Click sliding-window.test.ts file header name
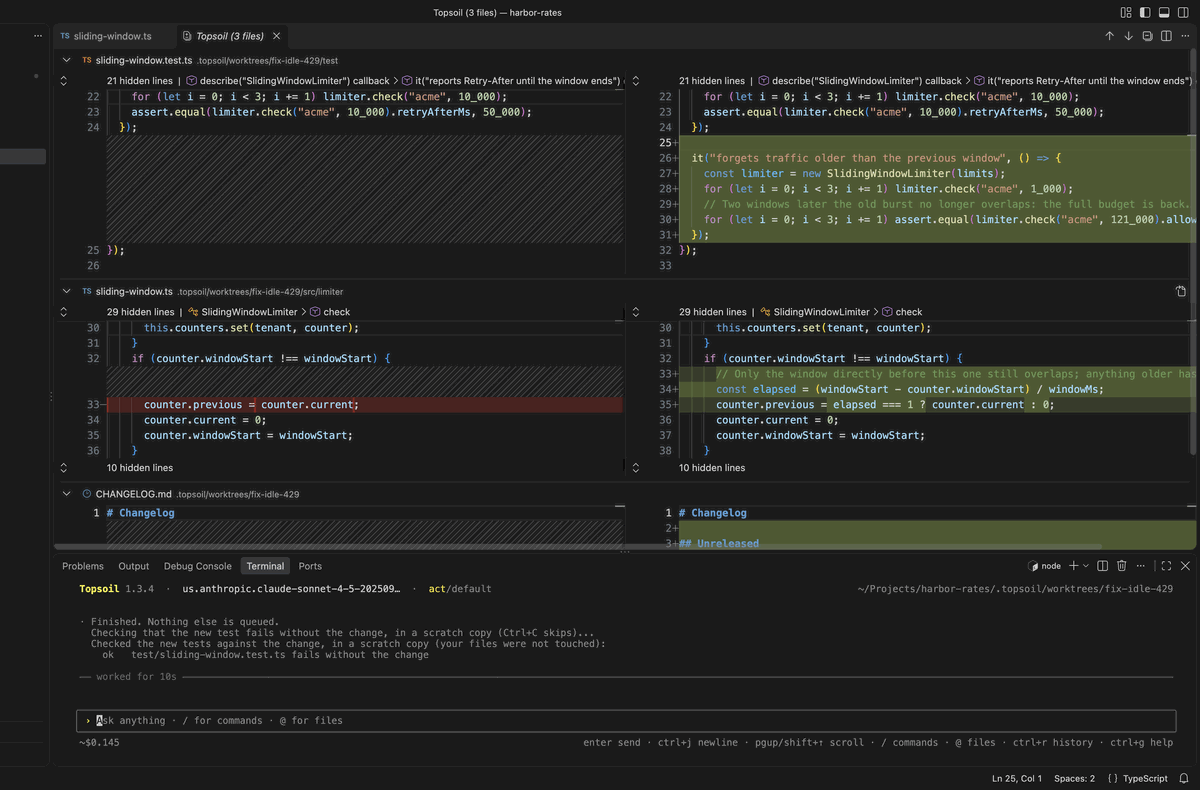This screenshot has height=790, width=1200. click(x=144, y=60)
